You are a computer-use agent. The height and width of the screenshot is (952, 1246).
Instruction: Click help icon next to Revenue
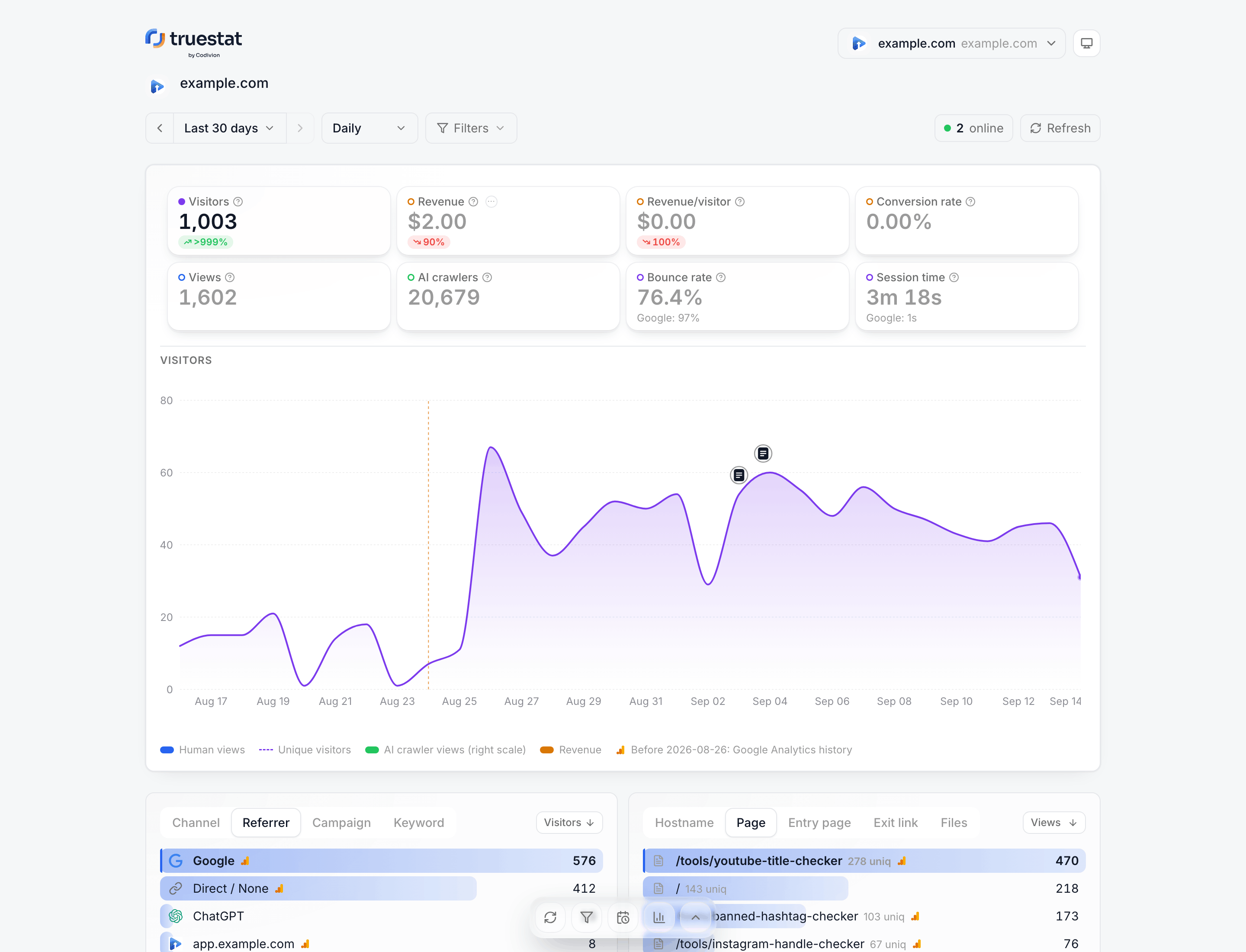pyautogui.click(x=473, y=202)
